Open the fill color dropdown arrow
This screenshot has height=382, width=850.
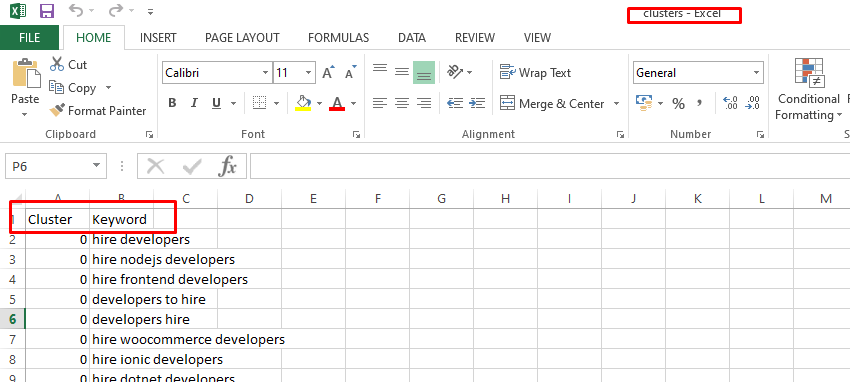tap(319, 103)
